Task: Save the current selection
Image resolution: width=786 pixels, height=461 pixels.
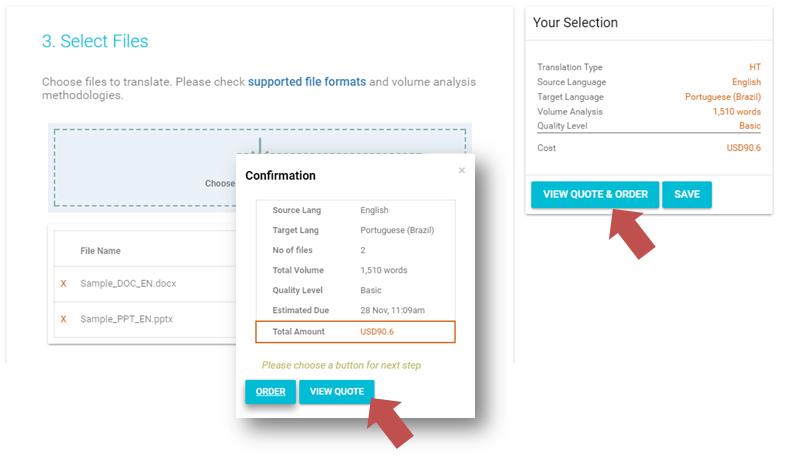Action: point(687,194)
